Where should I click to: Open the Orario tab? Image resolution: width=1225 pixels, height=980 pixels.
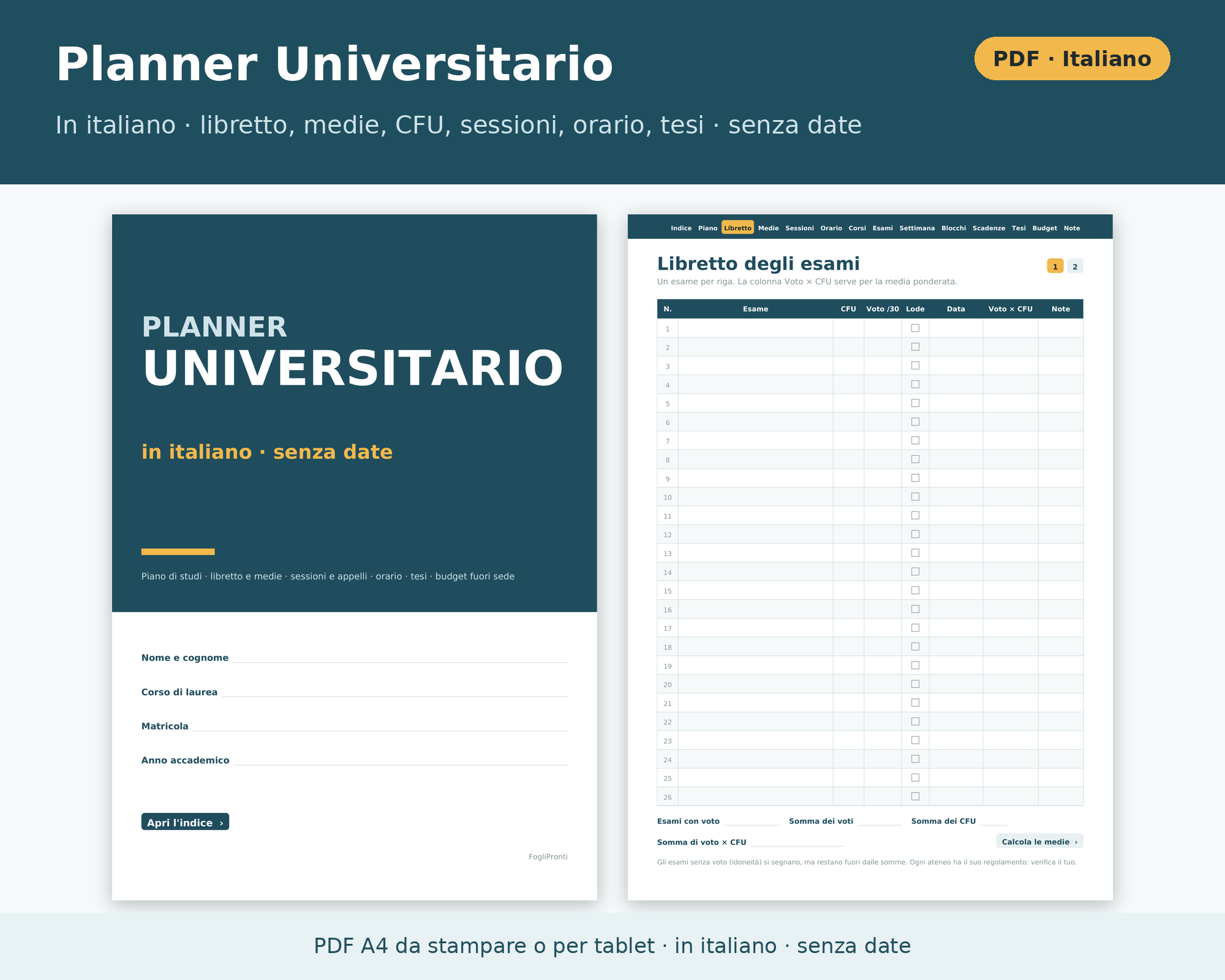(x=831, y=228)
